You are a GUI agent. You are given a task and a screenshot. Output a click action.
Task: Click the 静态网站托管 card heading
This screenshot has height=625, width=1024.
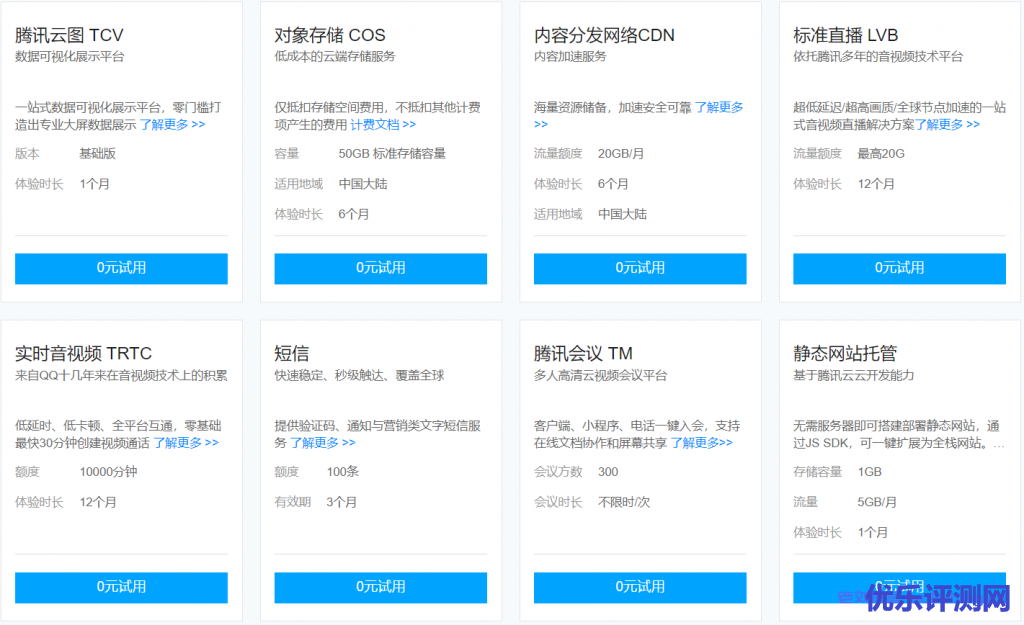tap(845, 354)
